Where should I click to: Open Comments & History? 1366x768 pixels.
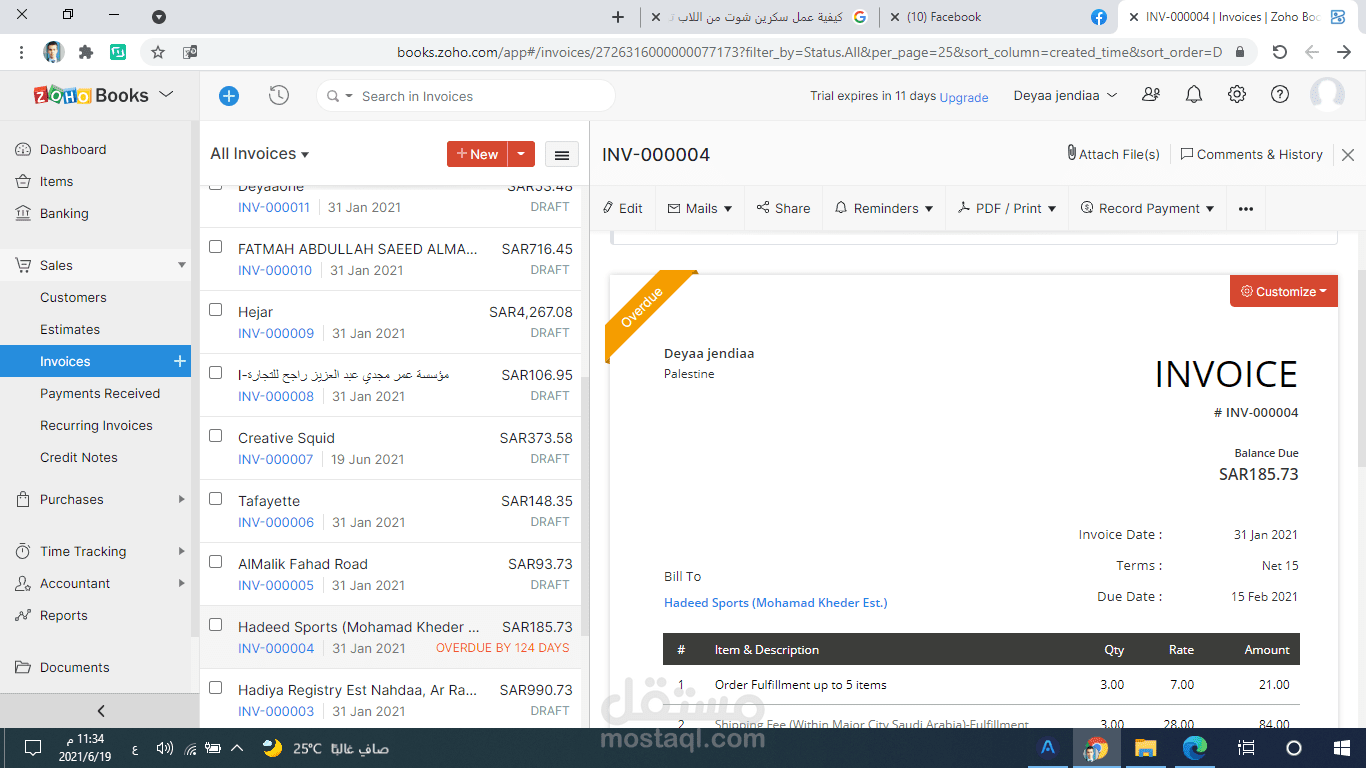click(x=1251, y=154)
